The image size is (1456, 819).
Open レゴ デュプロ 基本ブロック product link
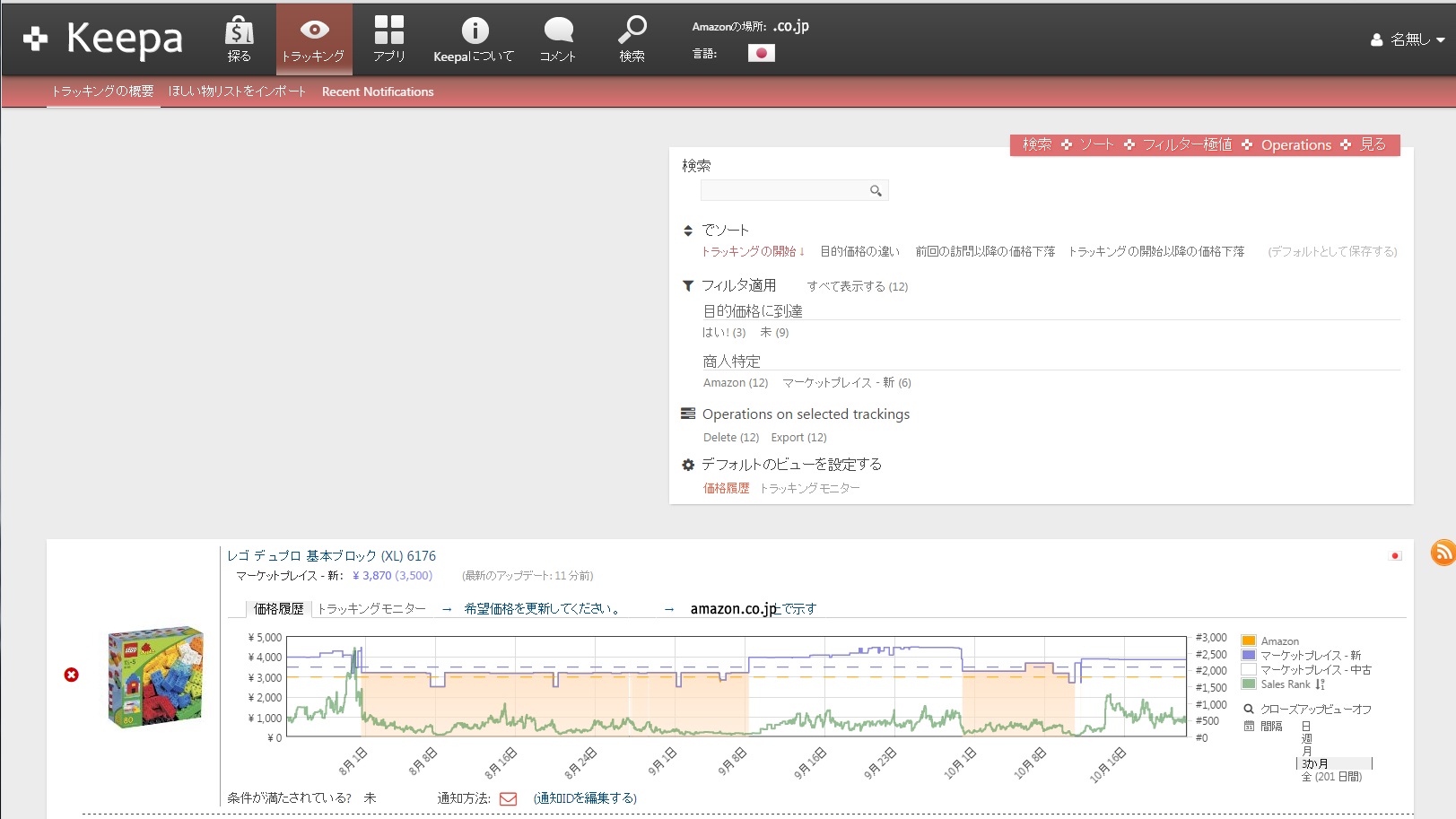[x=331, y=556]
